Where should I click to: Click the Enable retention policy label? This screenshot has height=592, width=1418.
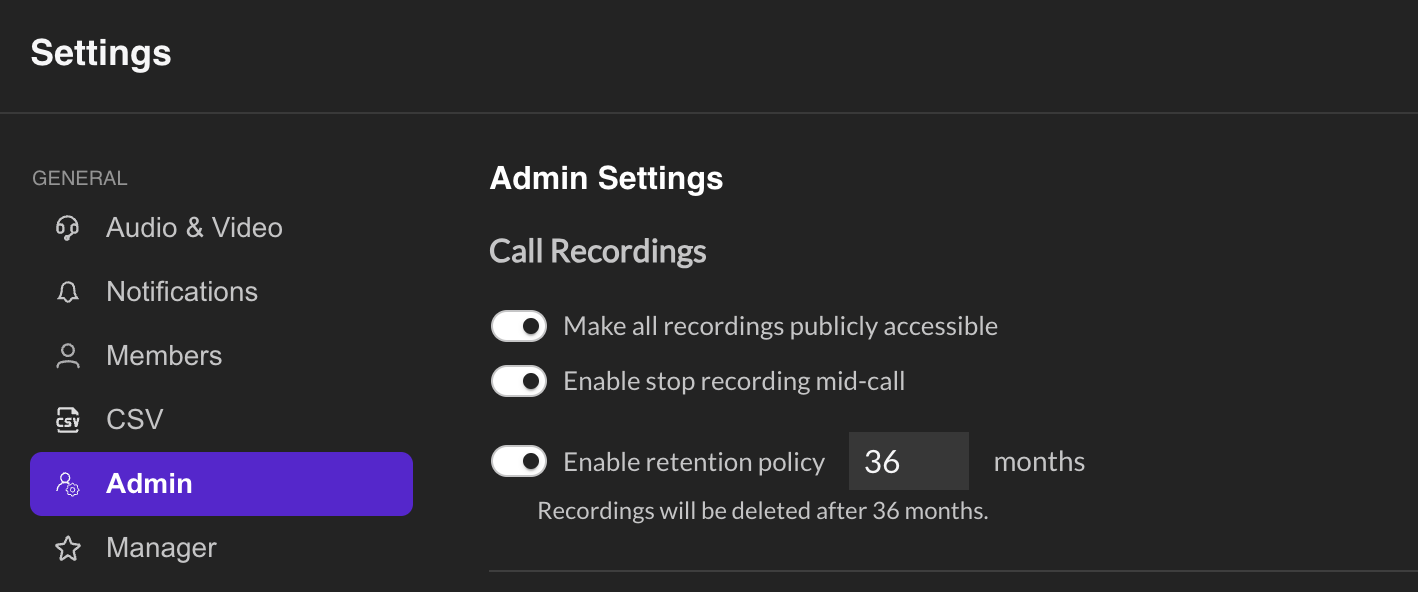coord(694,462)
